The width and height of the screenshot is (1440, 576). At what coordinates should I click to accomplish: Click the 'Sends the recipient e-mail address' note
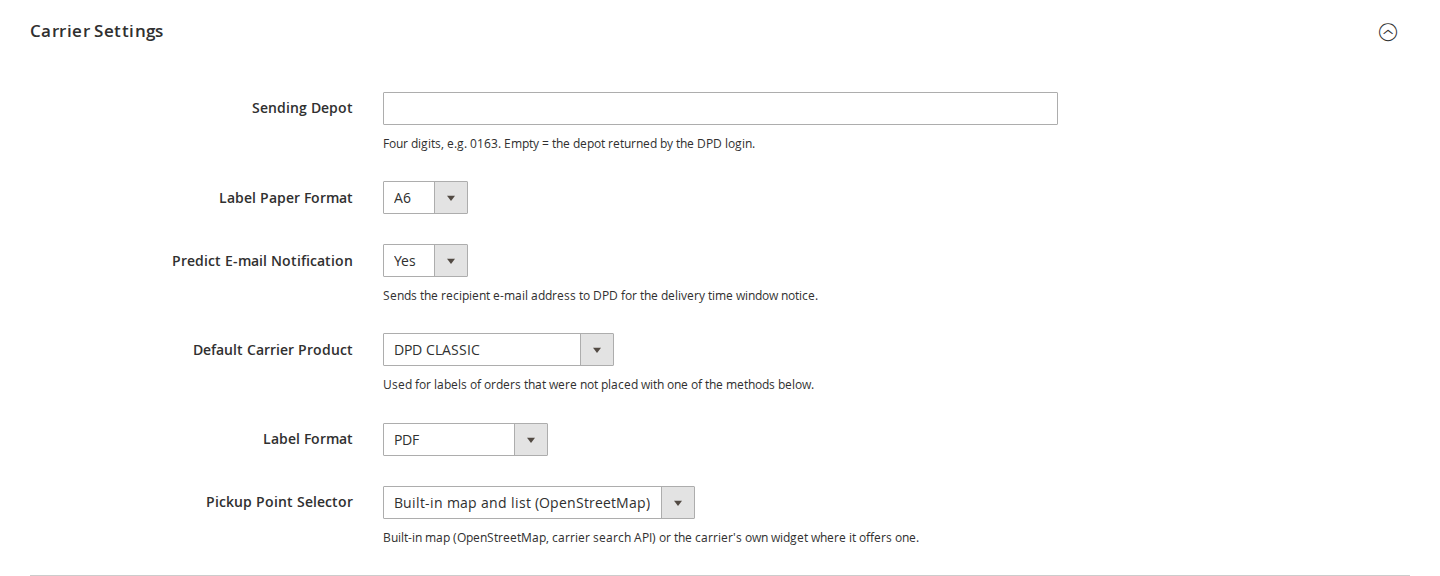coord(601,296)
